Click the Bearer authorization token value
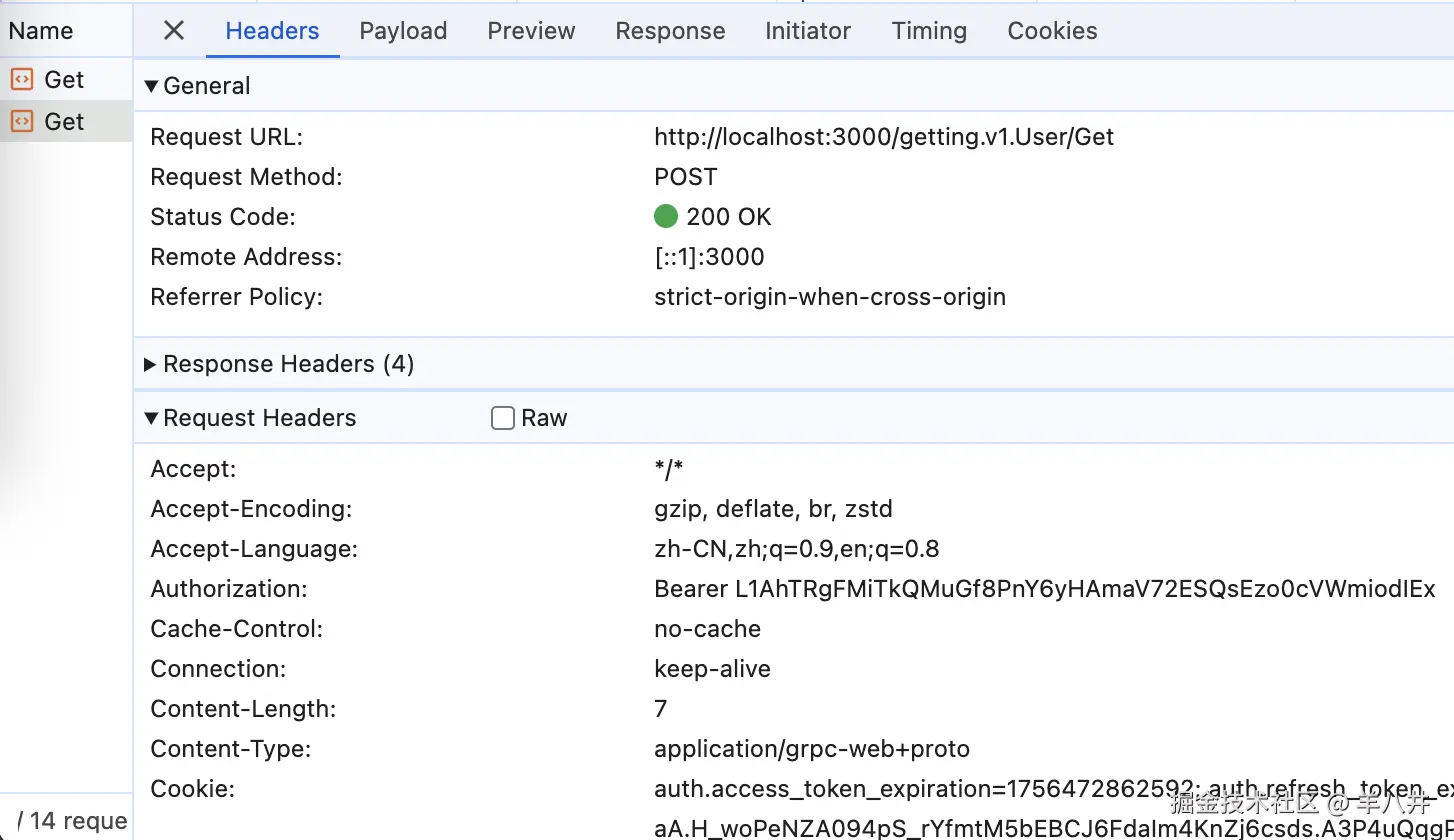This screenshot has height=840, width=1454. coord(1045,589)
